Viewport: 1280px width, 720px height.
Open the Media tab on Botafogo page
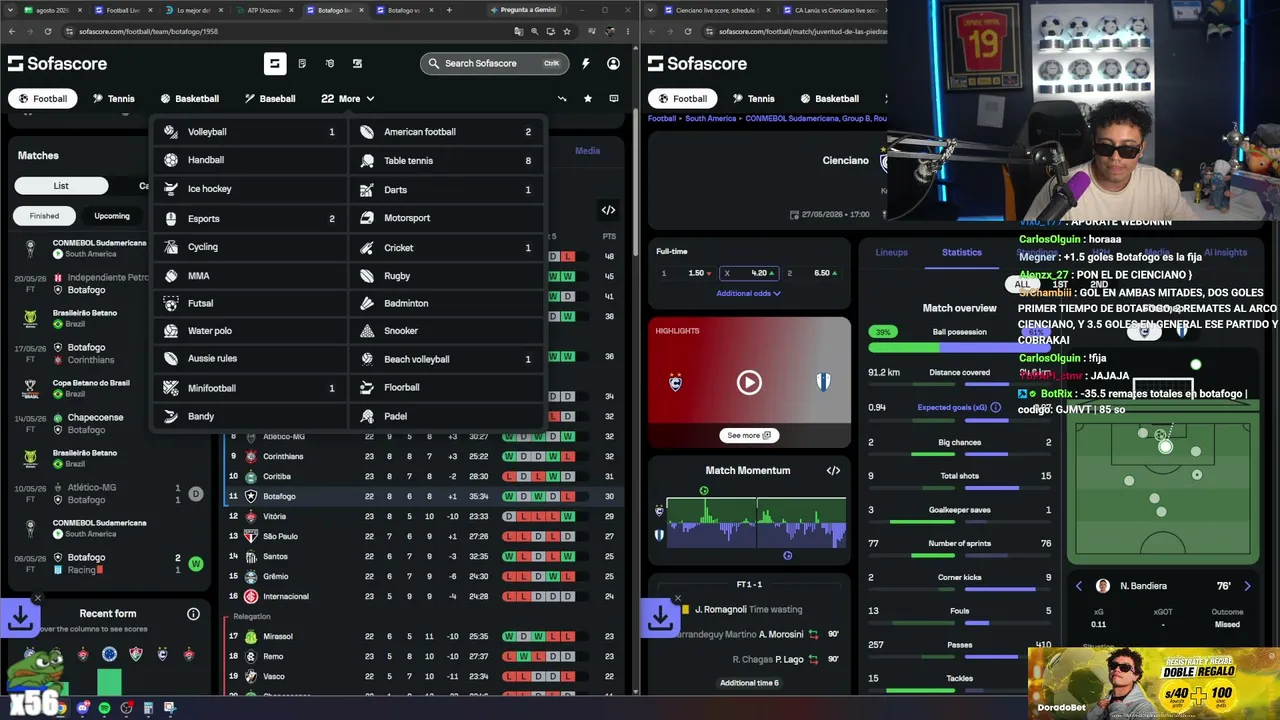pos(587,151)
